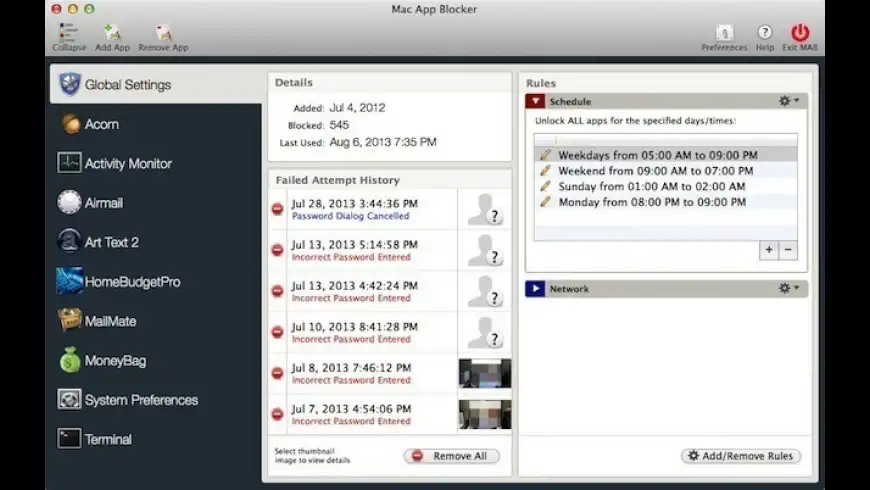Select the Weekend 09:00 AM to 07:00 PM schedule

[x=666, y=170]
